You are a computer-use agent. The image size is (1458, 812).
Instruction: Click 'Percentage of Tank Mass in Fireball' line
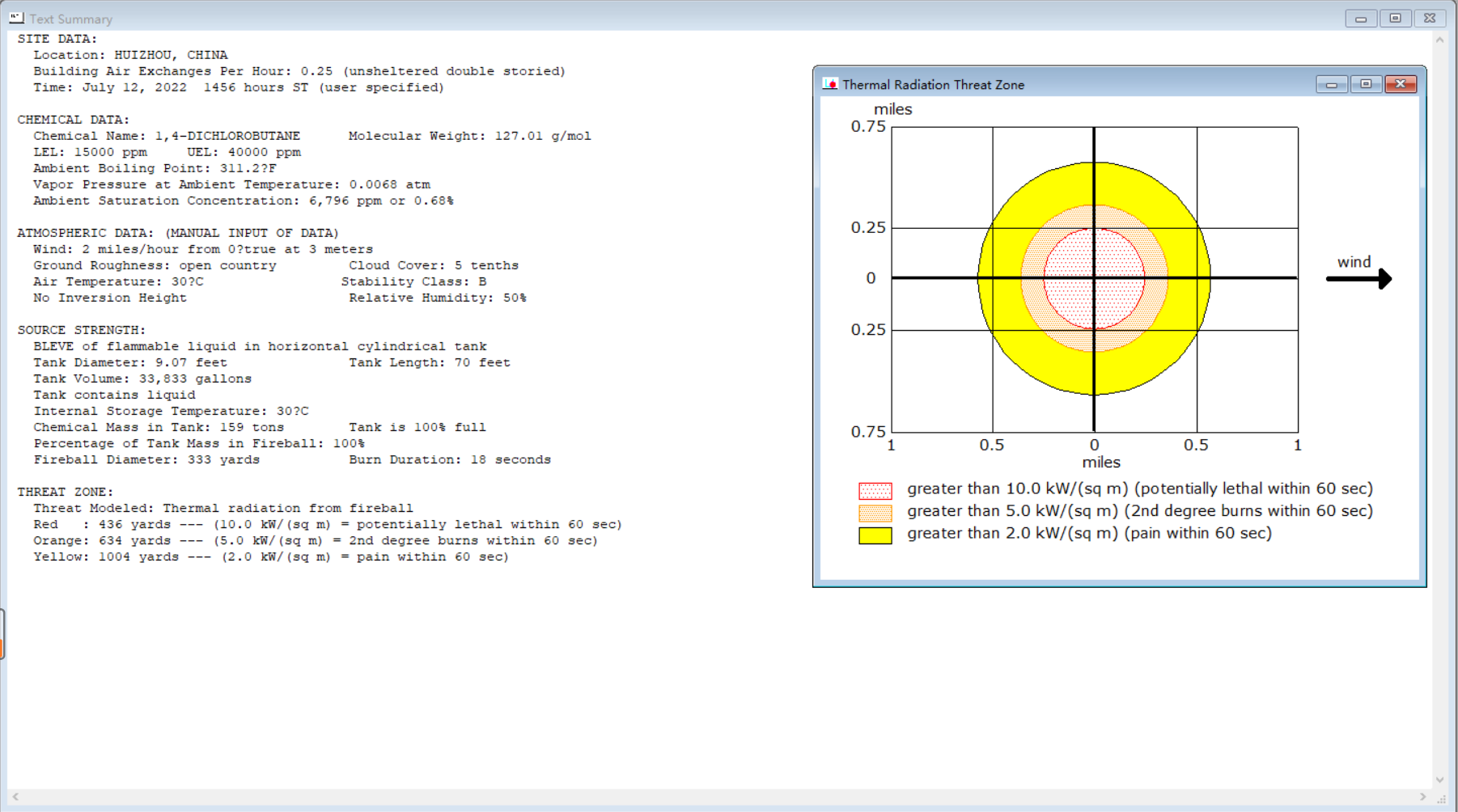coord(199,443)
